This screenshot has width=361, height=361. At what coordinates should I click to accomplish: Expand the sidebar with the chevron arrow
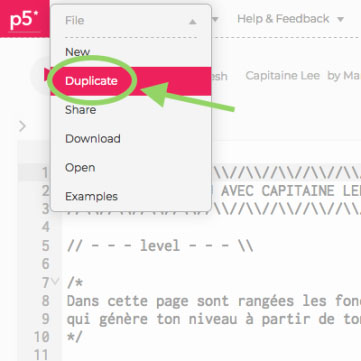point(22,126)
